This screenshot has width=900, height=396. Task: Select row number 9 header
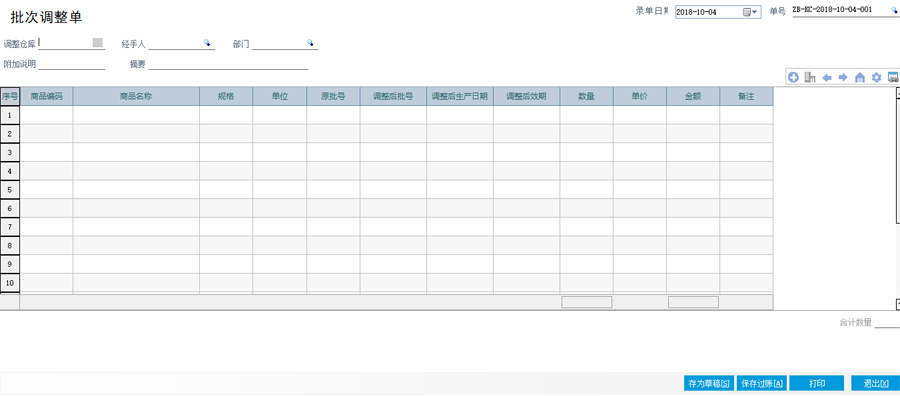tap(10, 264)
